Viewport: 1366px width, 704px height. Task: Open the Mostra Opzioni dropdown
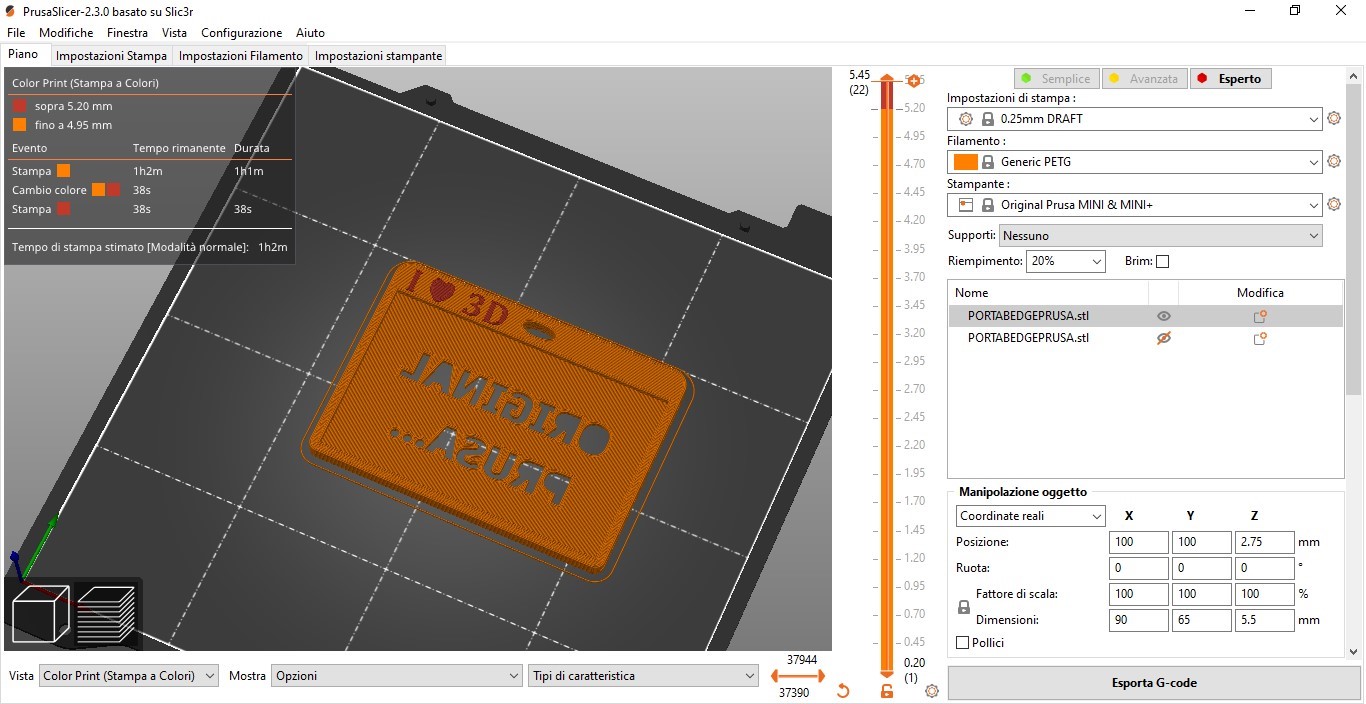397,676
